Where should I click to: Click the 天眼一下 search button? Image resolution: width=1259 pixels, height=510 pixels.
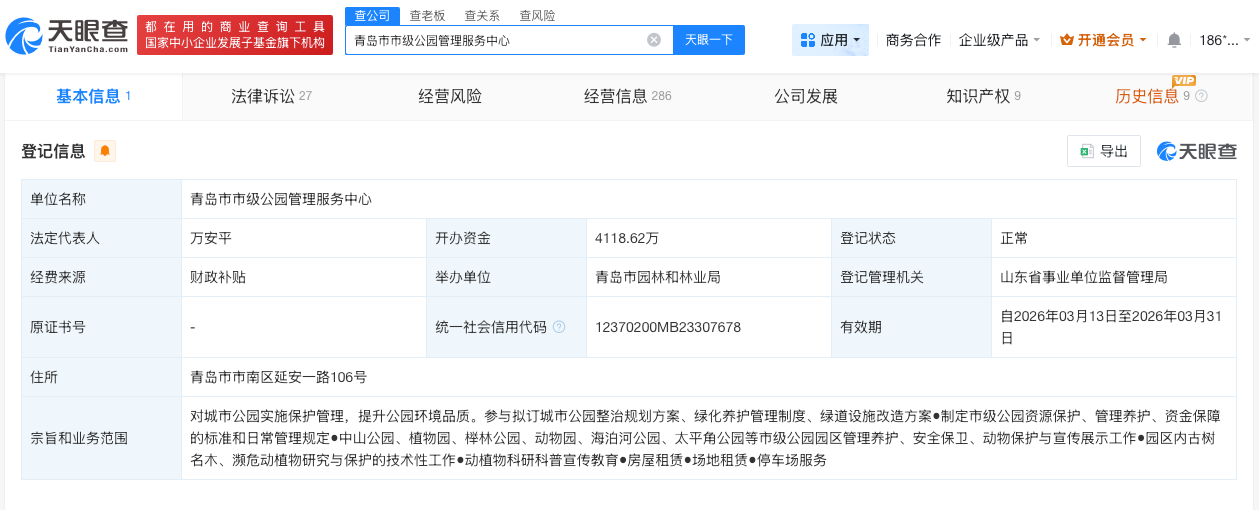[709, 40]
